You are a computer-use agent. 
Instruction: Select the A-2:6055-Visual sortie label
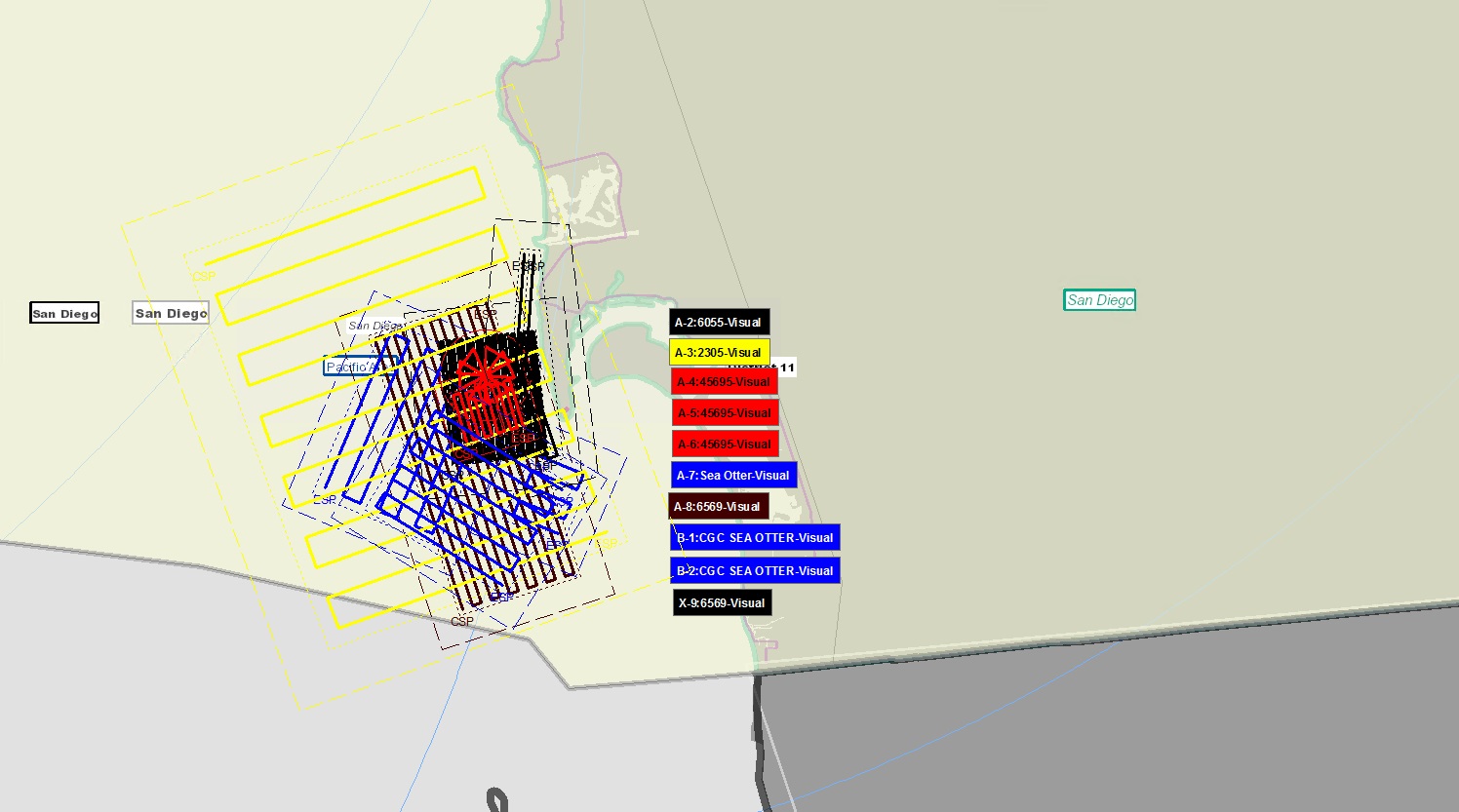(721, 321)
